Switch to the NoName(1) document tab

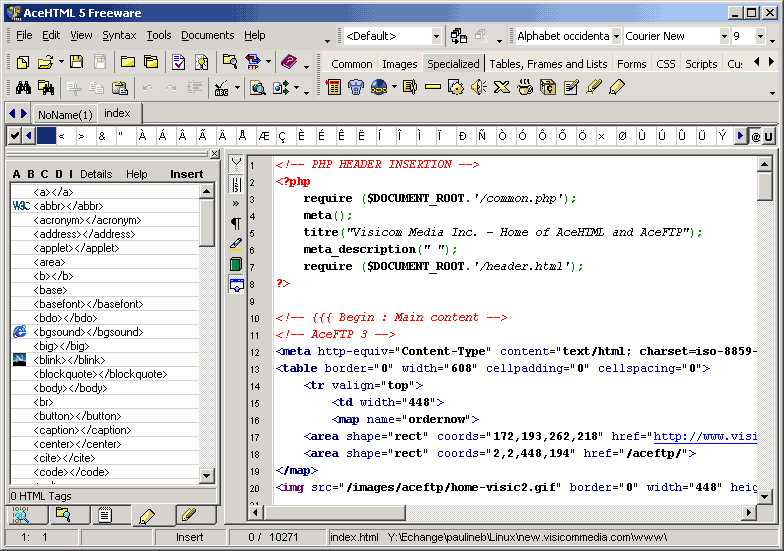click(65, 114)
